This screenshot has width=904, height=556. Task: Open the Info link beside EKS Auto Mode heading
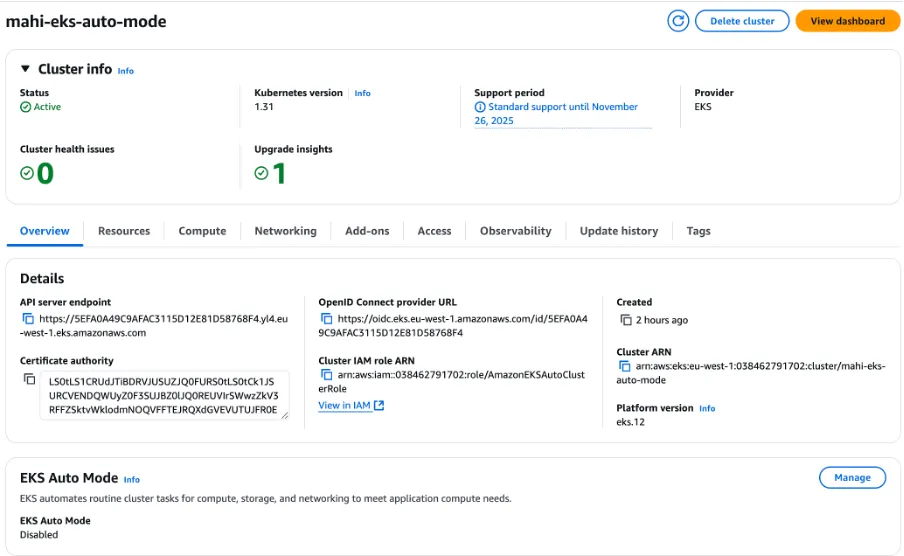(131, 480)
